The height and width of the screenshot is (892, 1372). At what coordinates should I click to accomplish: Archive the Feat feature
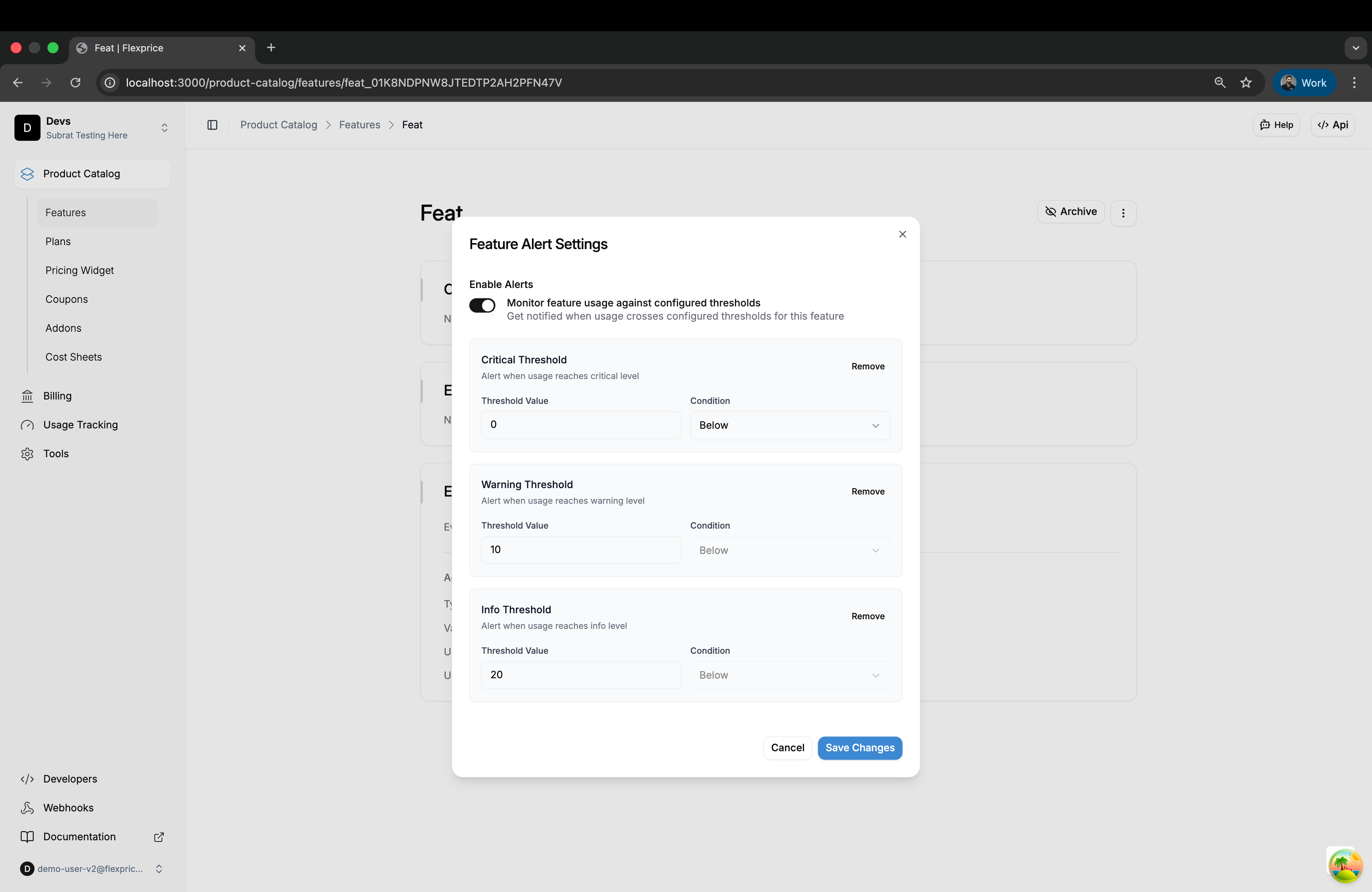pyautogui.click(x=1070, y=211)
